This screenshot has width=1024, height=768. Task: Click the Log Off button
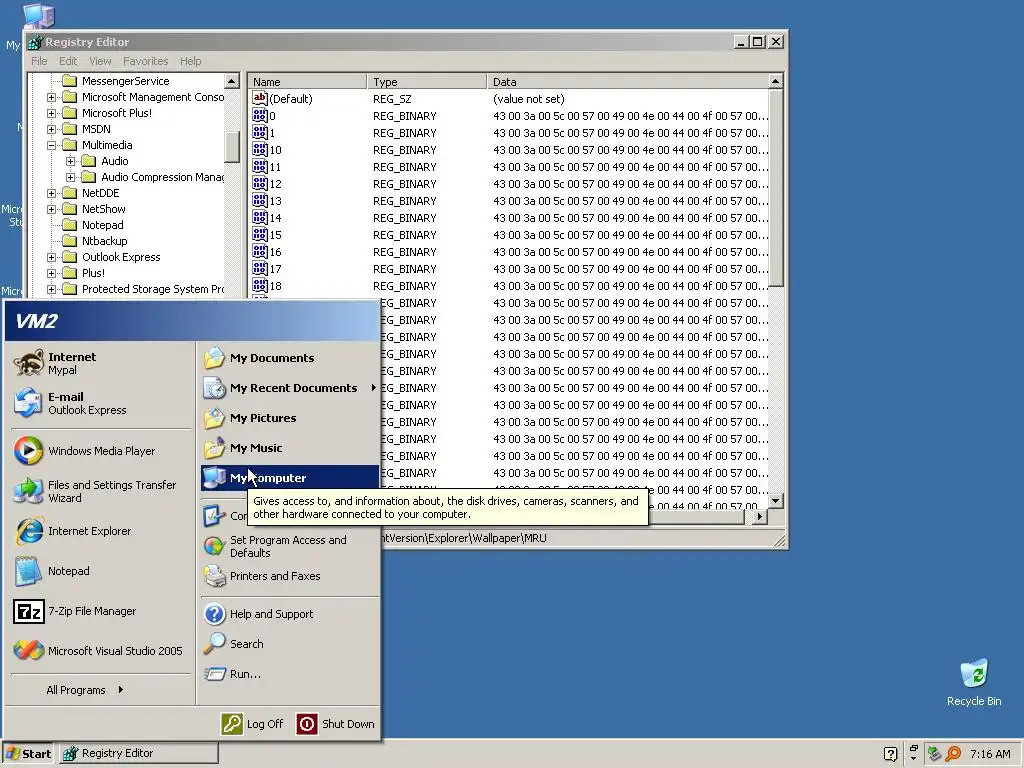point(252,724)
